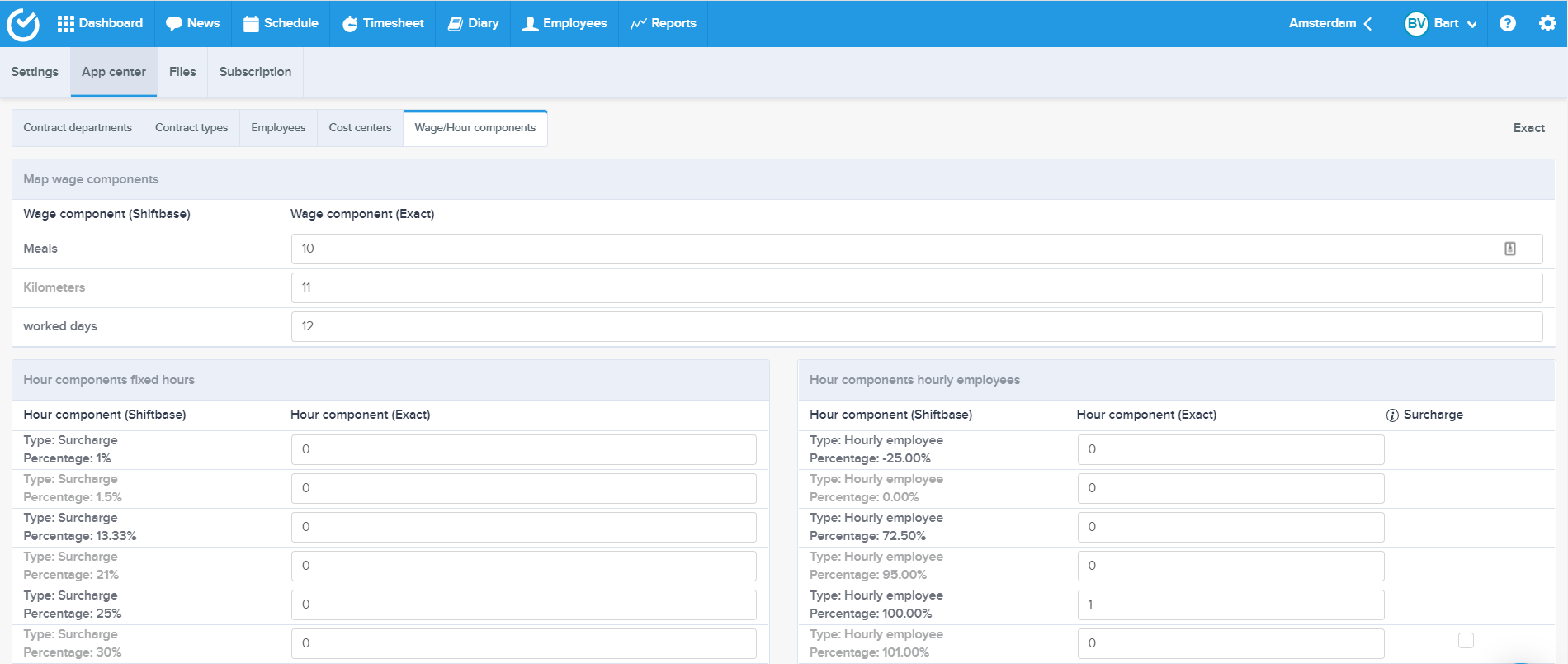
Task: Click the Hourly employee 95.00% field
Action: pyautogui.click(x=1231, y=566)
